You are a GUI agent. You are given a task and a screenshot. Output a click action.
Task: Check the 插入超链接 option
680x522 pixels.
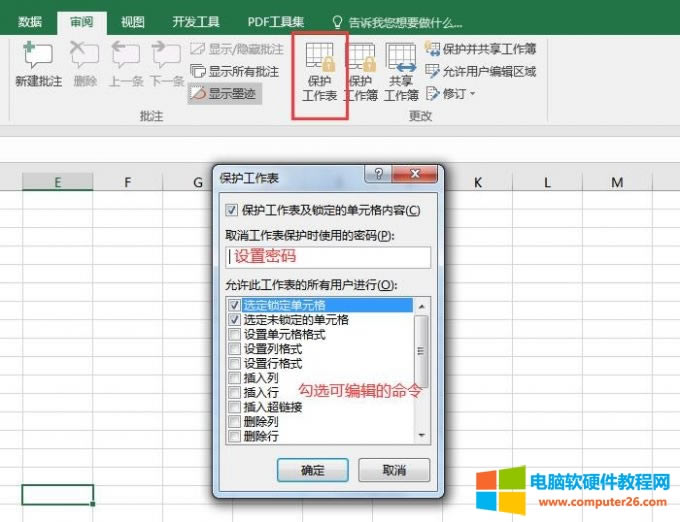pos(234,408)
